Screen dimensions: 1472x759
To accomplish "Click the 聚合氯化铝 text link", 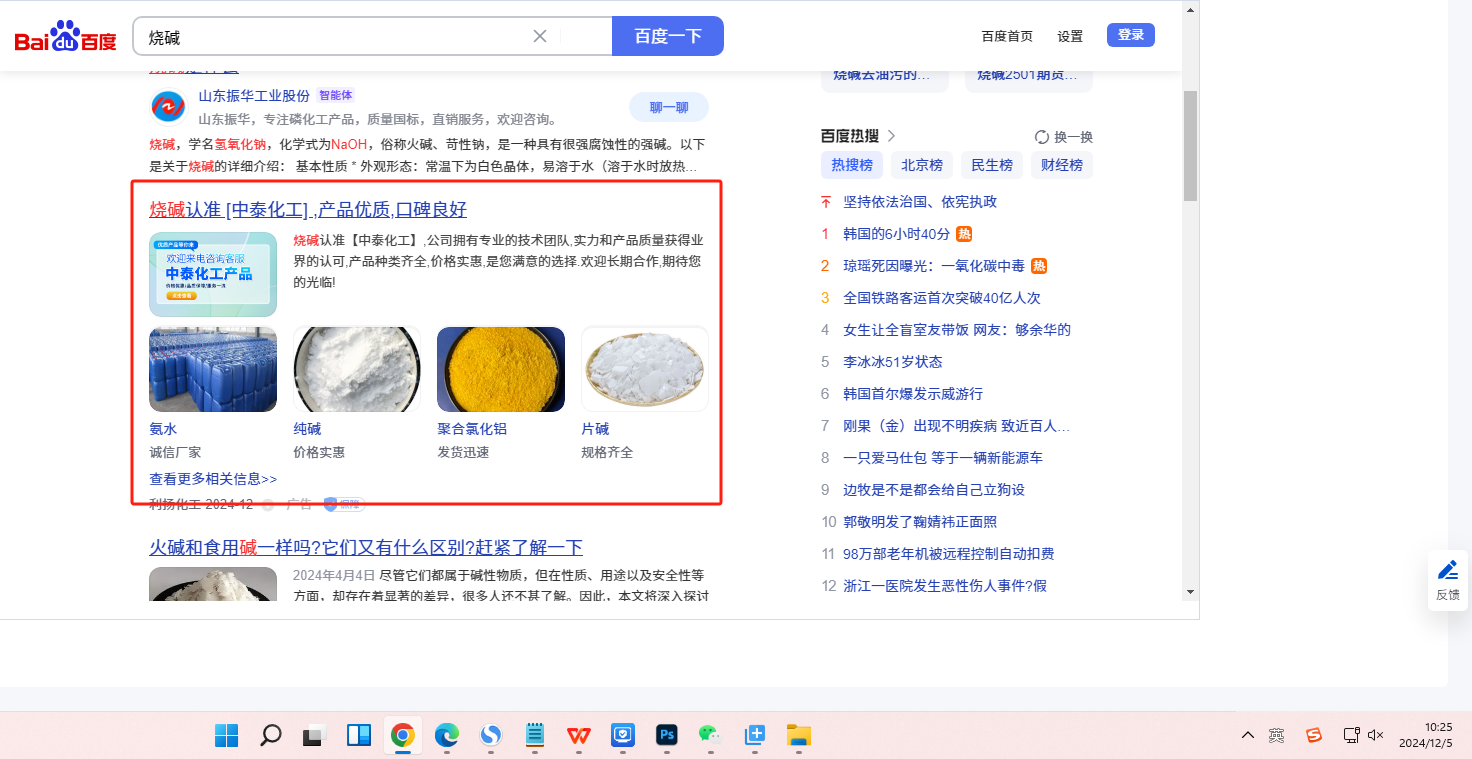I will [x=472, y=429].
